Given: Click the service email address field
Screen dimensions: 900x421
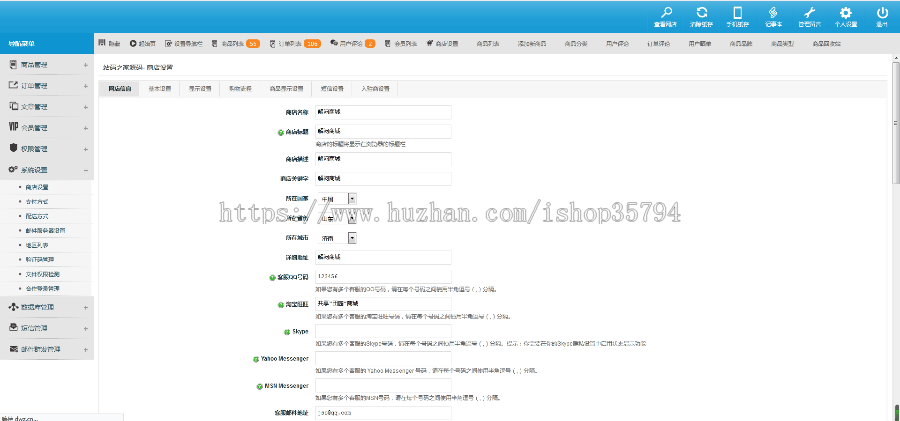Looking at the screenshot, I should 383,413.
